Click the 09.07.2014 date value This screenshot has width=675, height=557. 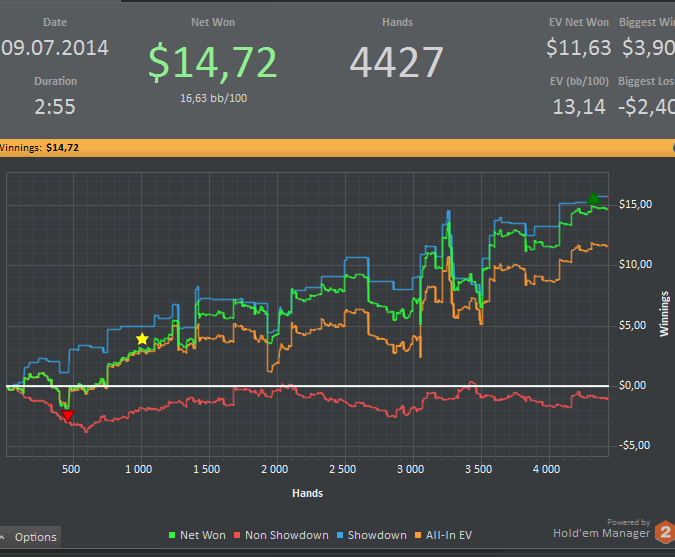point(55,48)
